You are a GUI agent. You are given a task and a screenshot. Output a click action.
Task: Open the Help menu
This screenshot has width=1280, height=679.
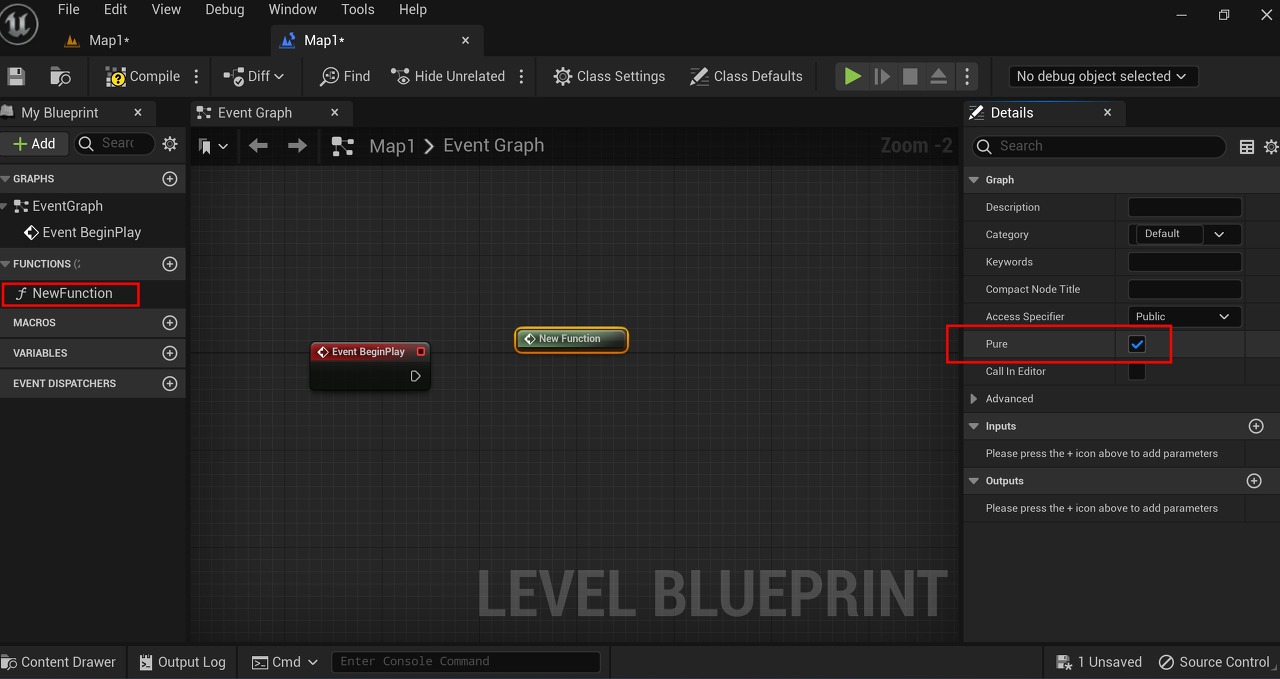(x=413, y=9)
